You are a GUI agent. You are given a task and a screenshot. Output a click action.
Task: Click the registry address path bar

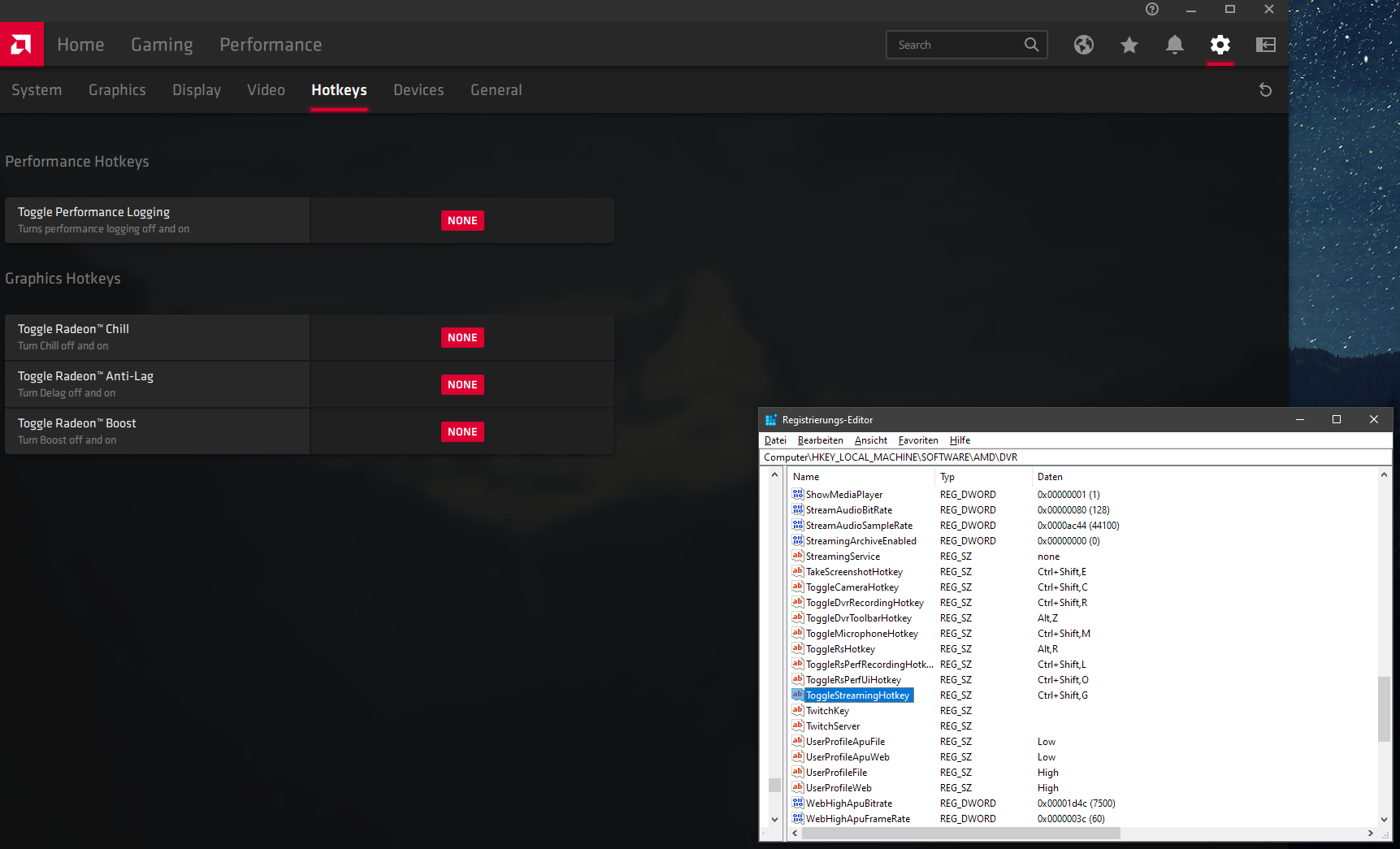(1075, 457)
